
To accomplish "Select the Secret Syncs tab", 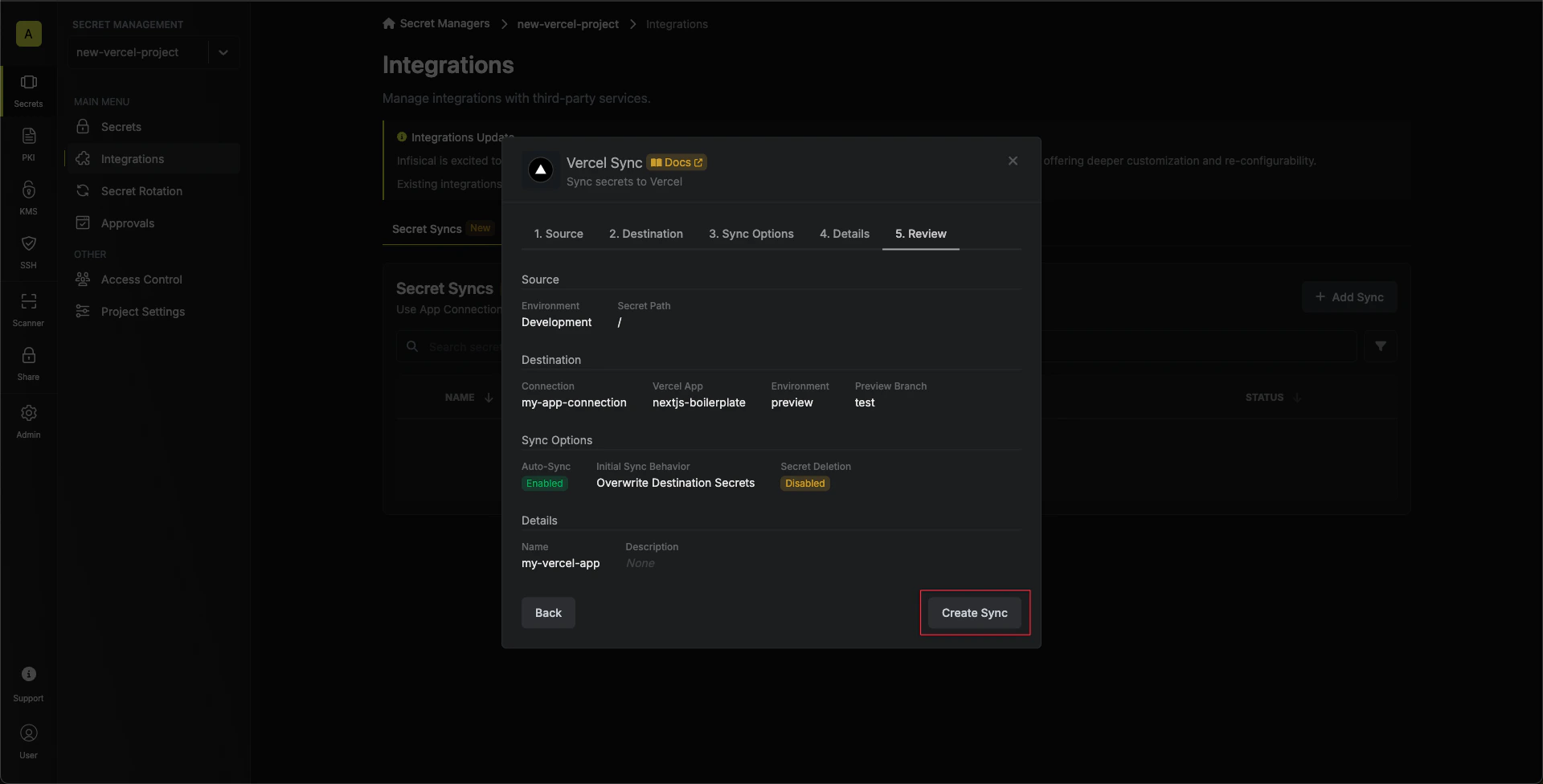I will coord(441,229).
